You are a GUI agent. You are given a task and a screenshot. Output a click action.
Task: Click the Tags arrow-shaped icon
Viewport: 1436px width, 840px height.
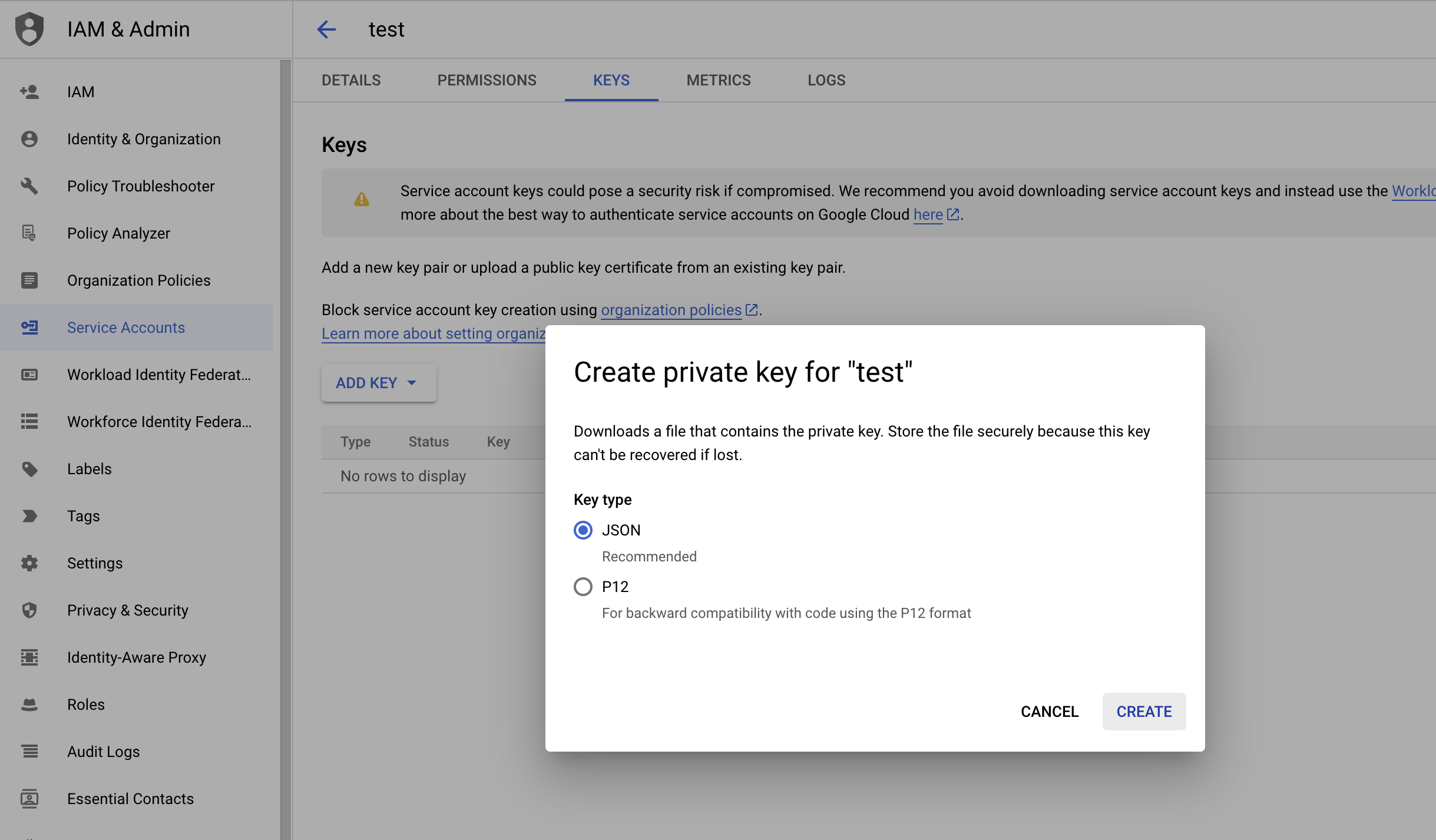coord(29,516)
